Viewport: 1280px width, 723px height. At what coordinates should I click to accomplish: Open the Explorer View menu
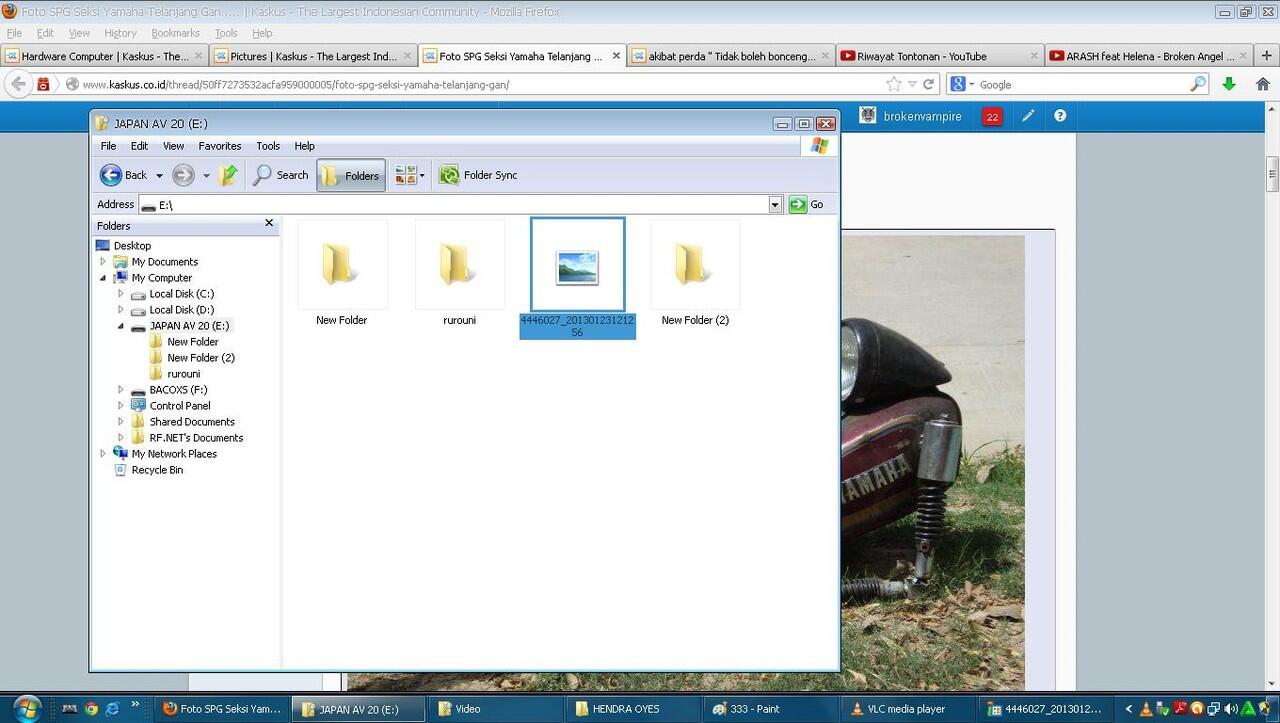[x=174, y=146]
